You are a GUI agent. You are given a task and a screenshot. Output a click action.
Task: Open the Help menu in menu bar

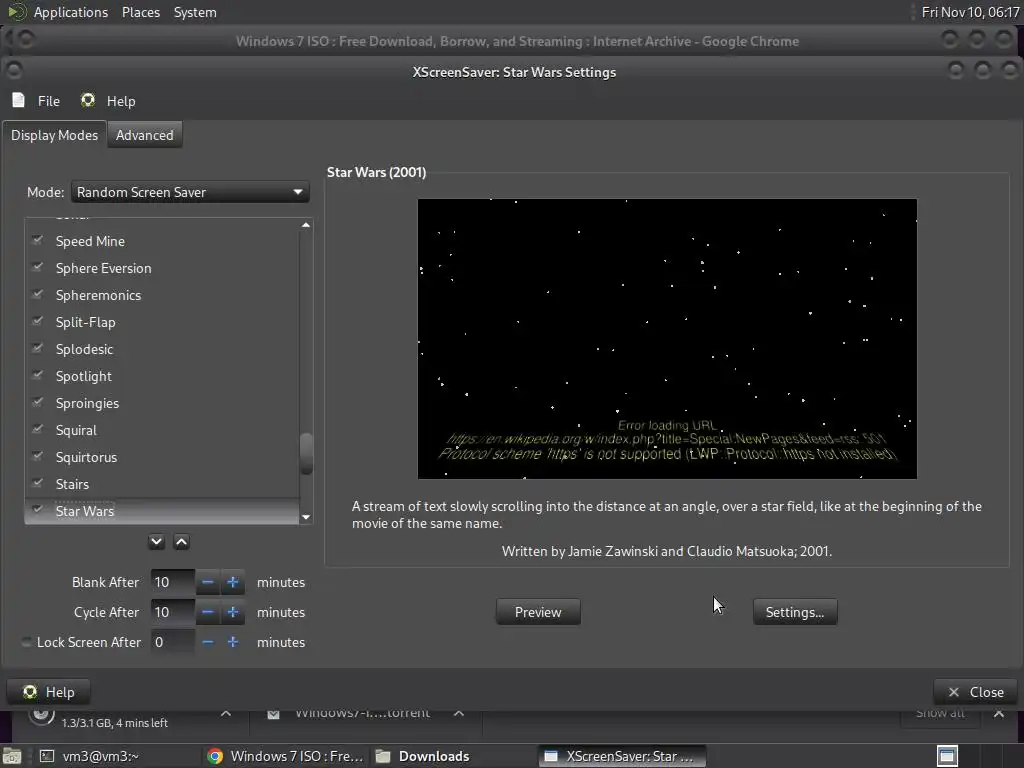point(108,101)
